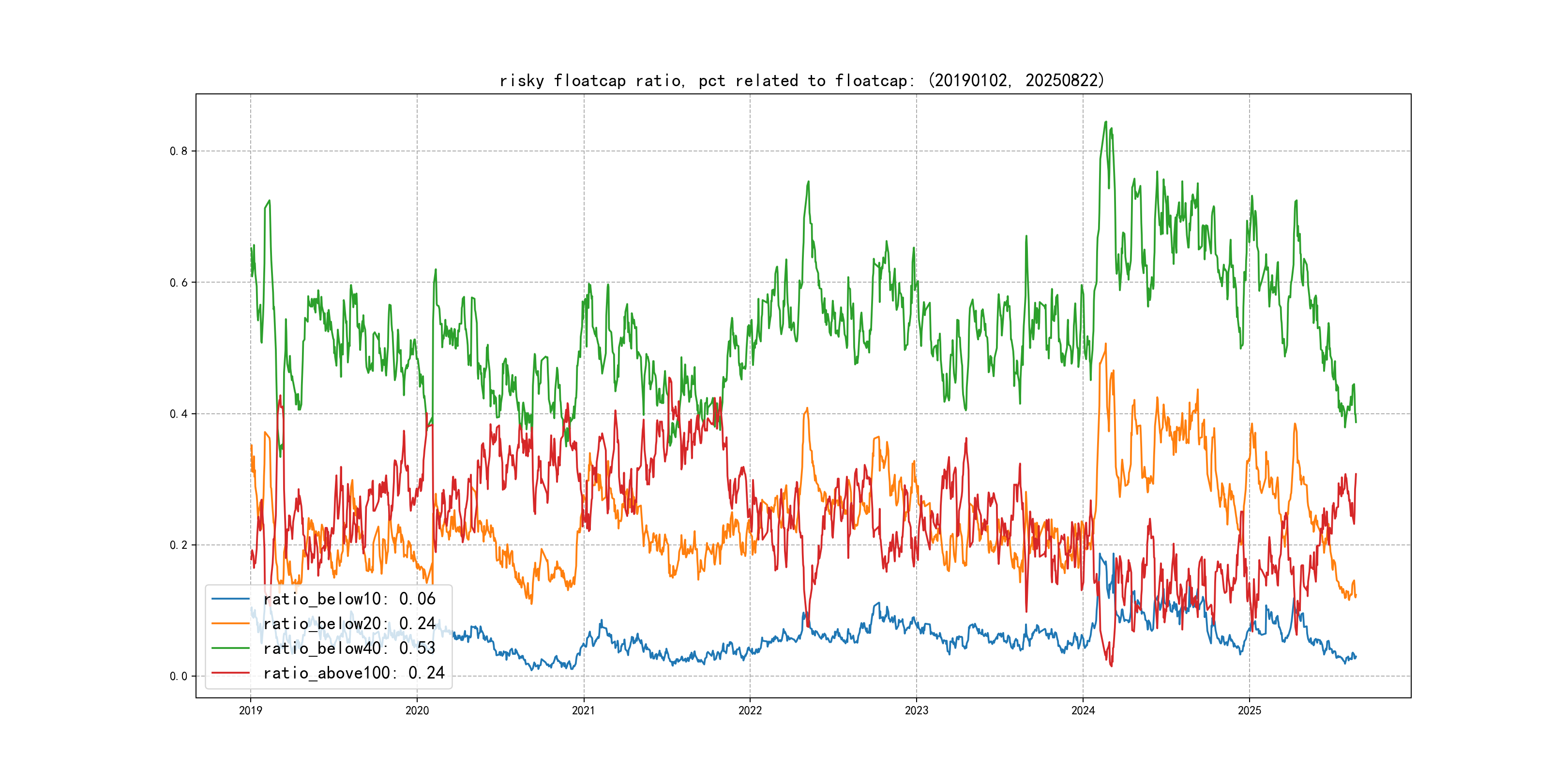
Task: Click the 2020 x-axis tick label
Action: pyautogui.click(x=417, y=710)
